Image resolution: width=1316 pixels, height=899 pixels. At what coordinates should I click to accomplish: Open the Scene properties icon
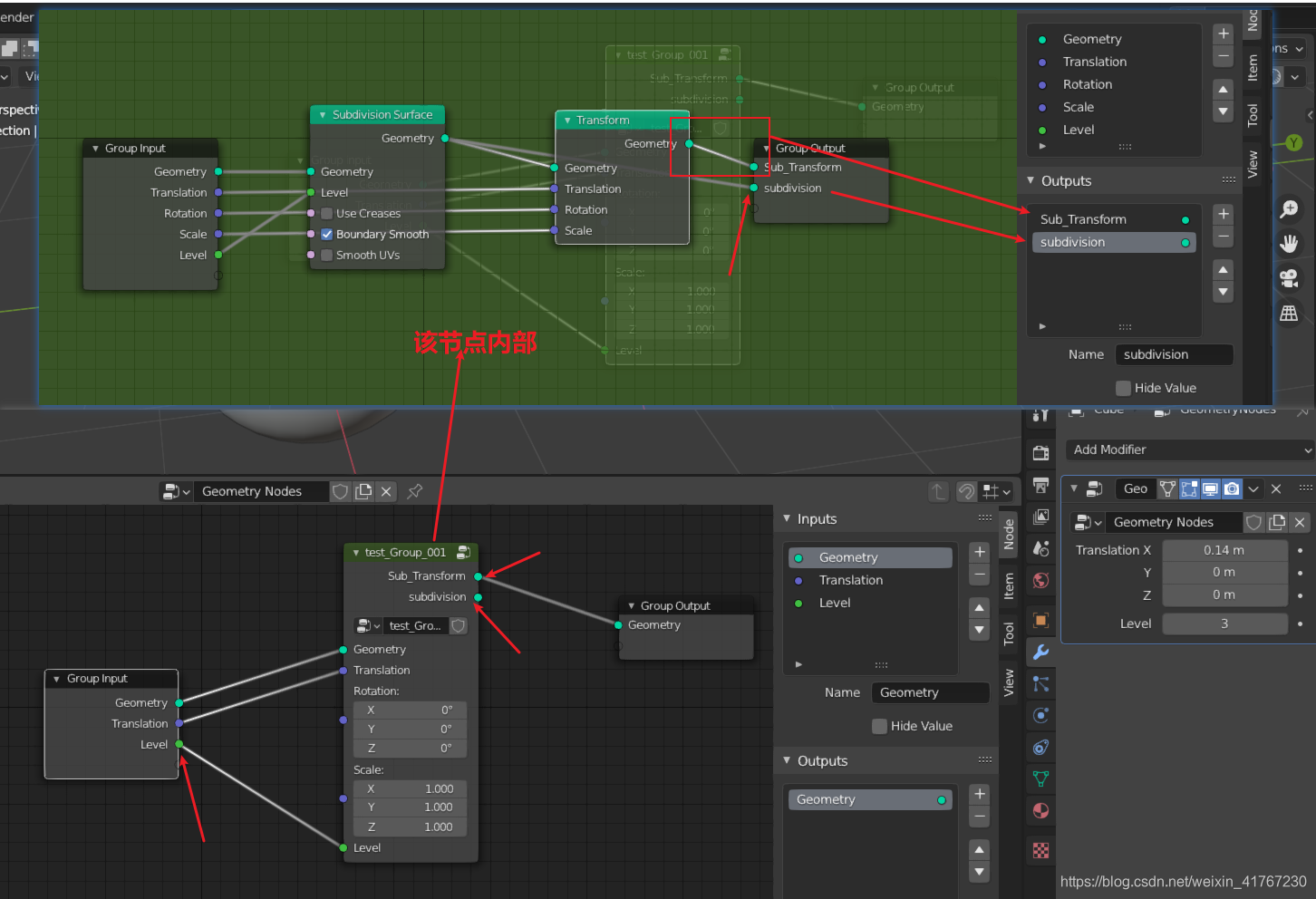tap(1040, 548)
